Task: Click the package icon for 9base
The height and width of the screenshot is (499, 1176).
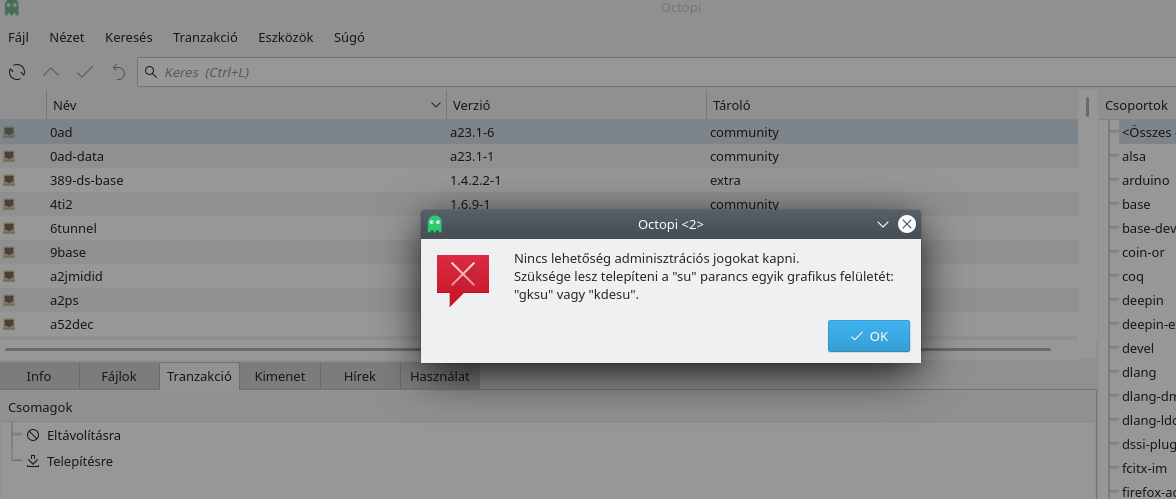Action: coord(9,252)
